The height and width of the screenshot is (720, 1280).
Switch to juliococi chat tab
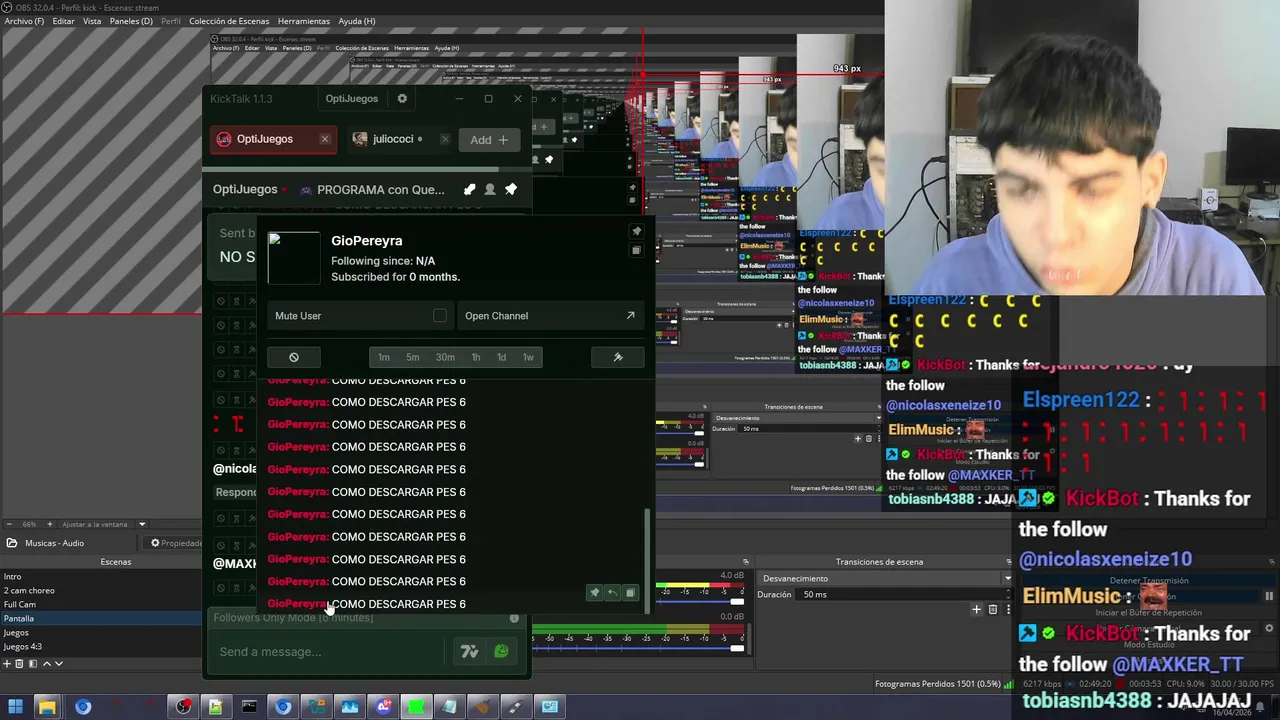pyautogui.click(x=392, y=139)
